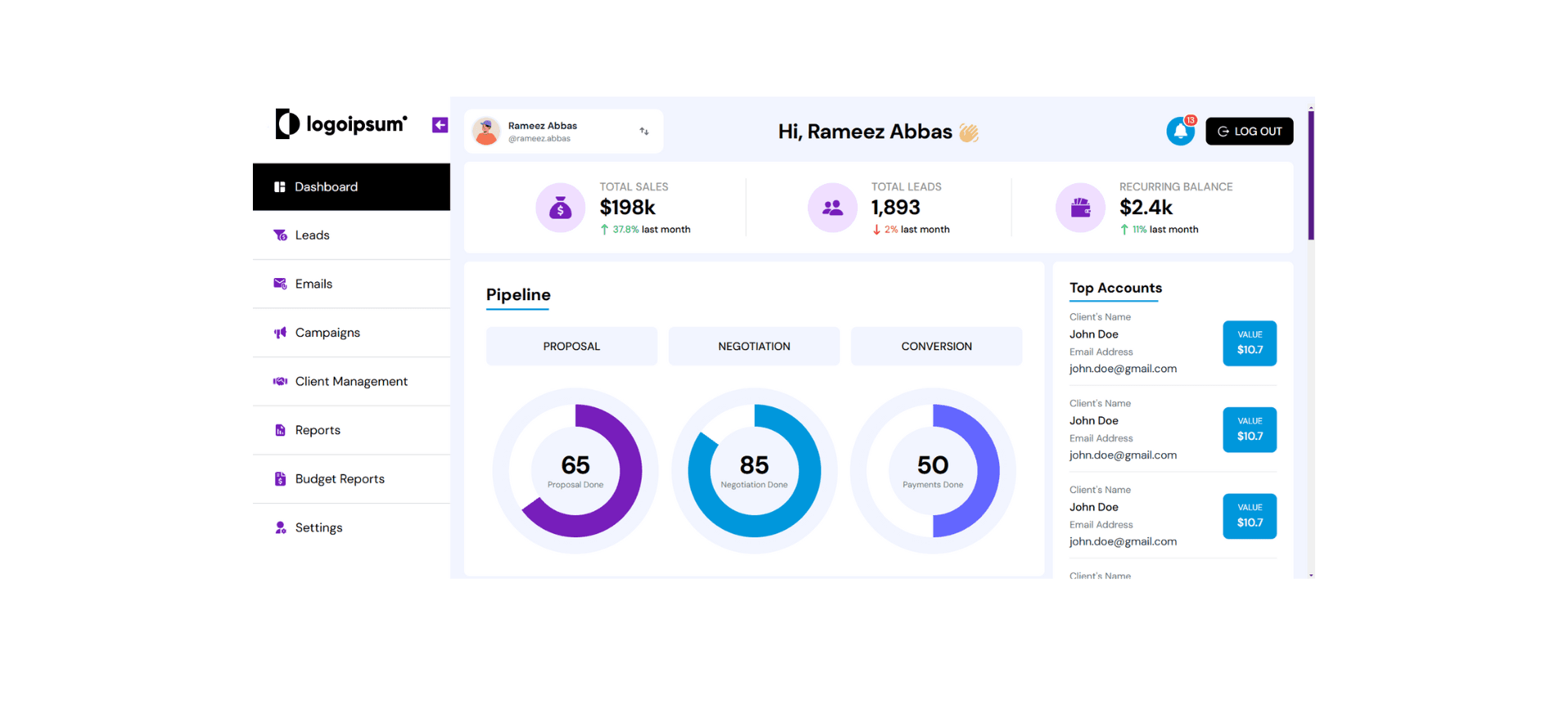
Task: Click the Total Sales money bag icon
Action: click(561, 208)
